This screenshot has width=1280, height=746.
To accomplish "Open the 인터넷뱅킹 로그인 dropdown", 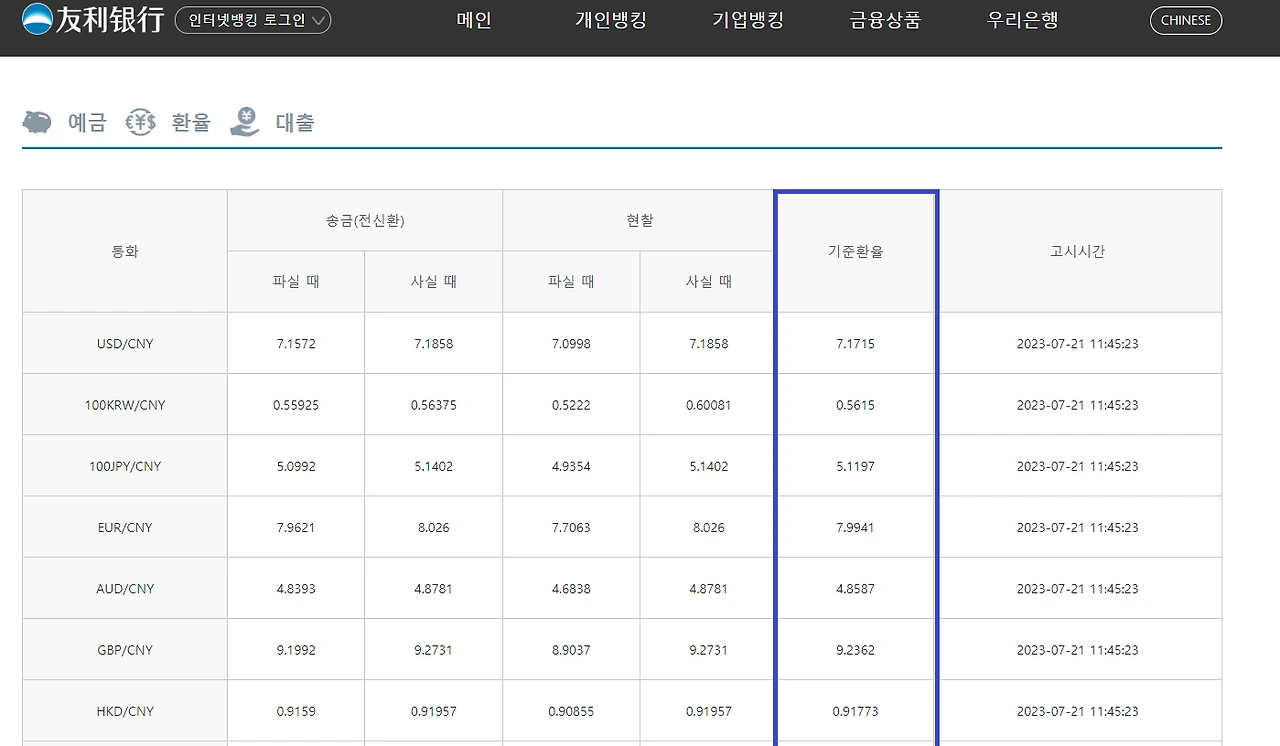I will [252, 19].
